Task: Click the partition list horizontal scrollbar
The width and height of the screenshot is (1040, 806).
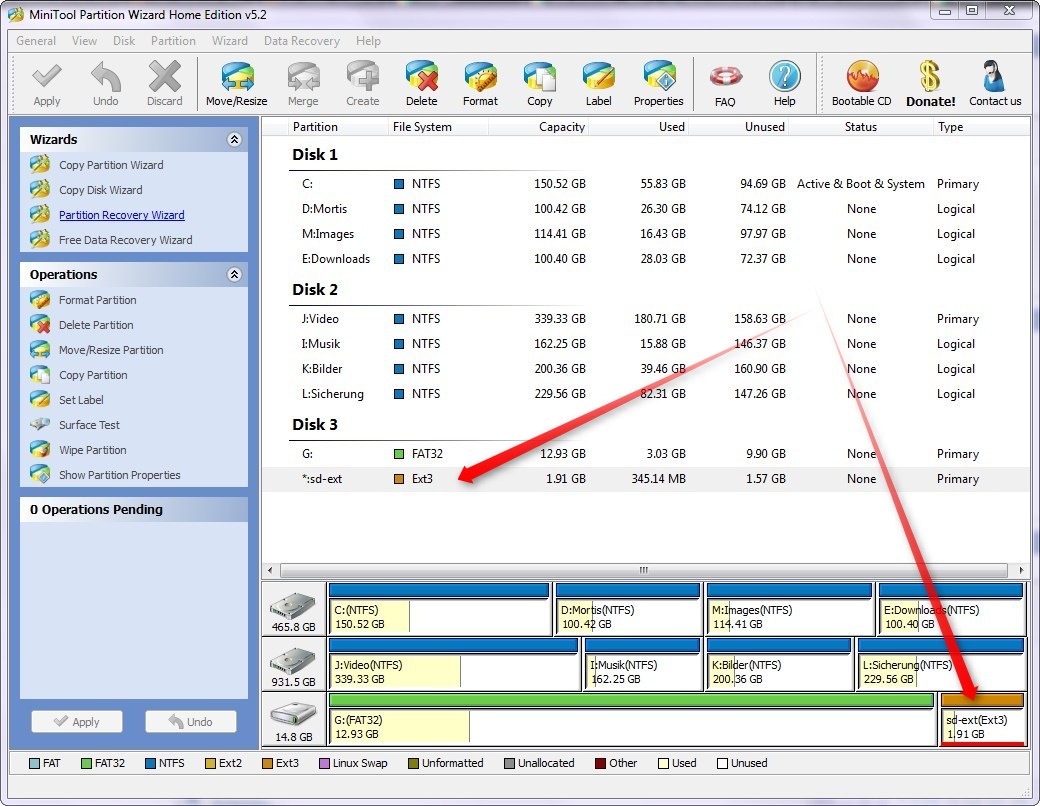Action: point(643,570)
